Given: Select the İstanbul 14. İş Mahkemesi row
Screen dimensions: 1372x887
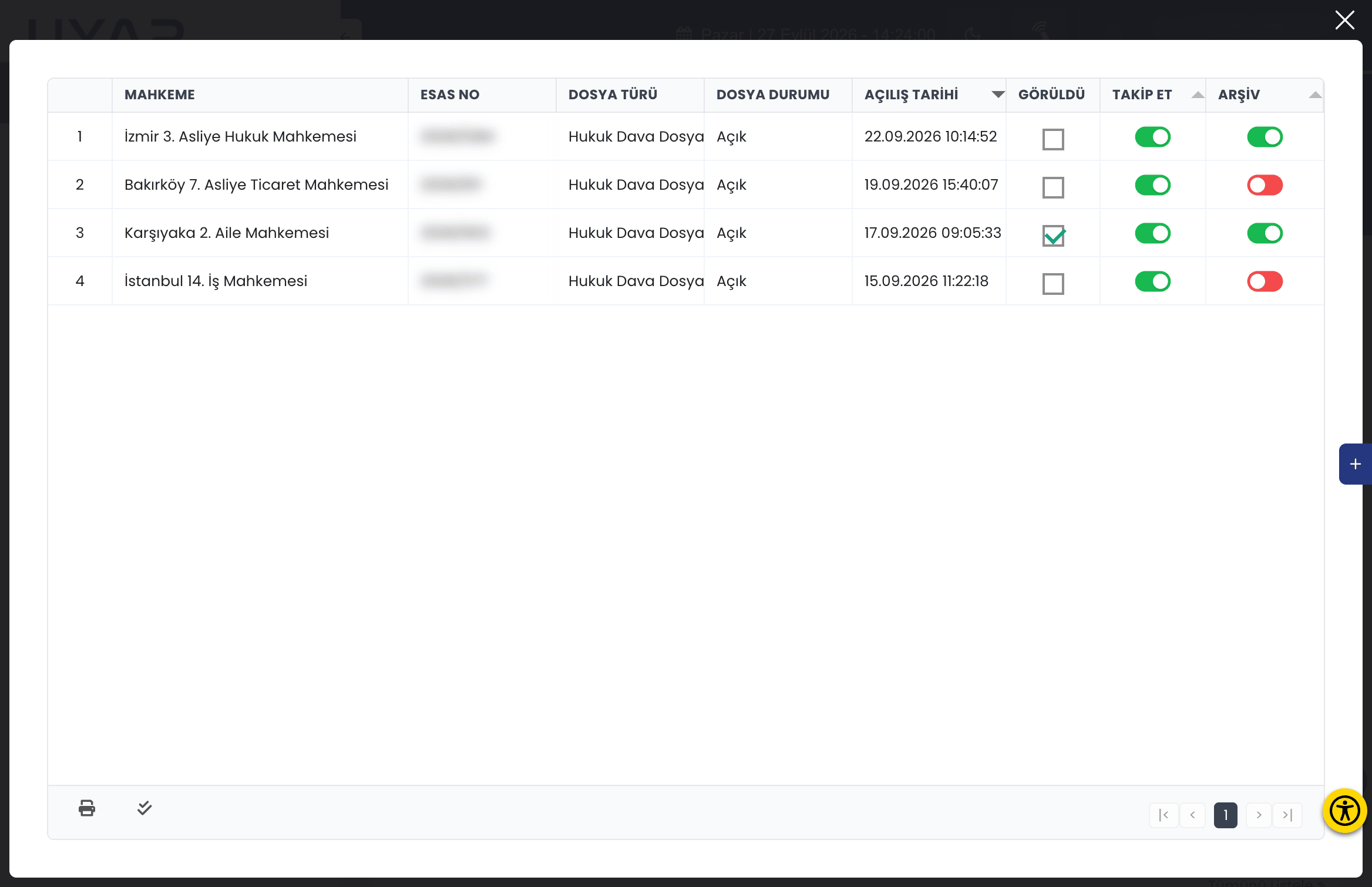Looking at the screenshot, I should [685, 281].
